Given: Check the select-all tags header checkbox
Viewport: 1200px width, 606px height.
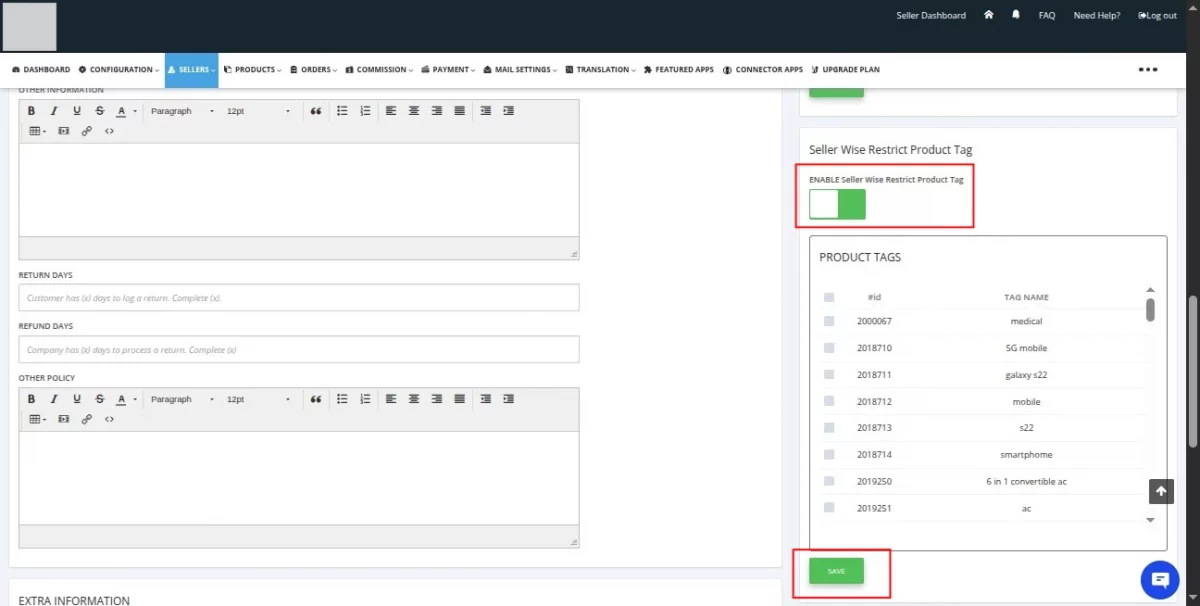Looking at the screenshot, I should point(829,297).
